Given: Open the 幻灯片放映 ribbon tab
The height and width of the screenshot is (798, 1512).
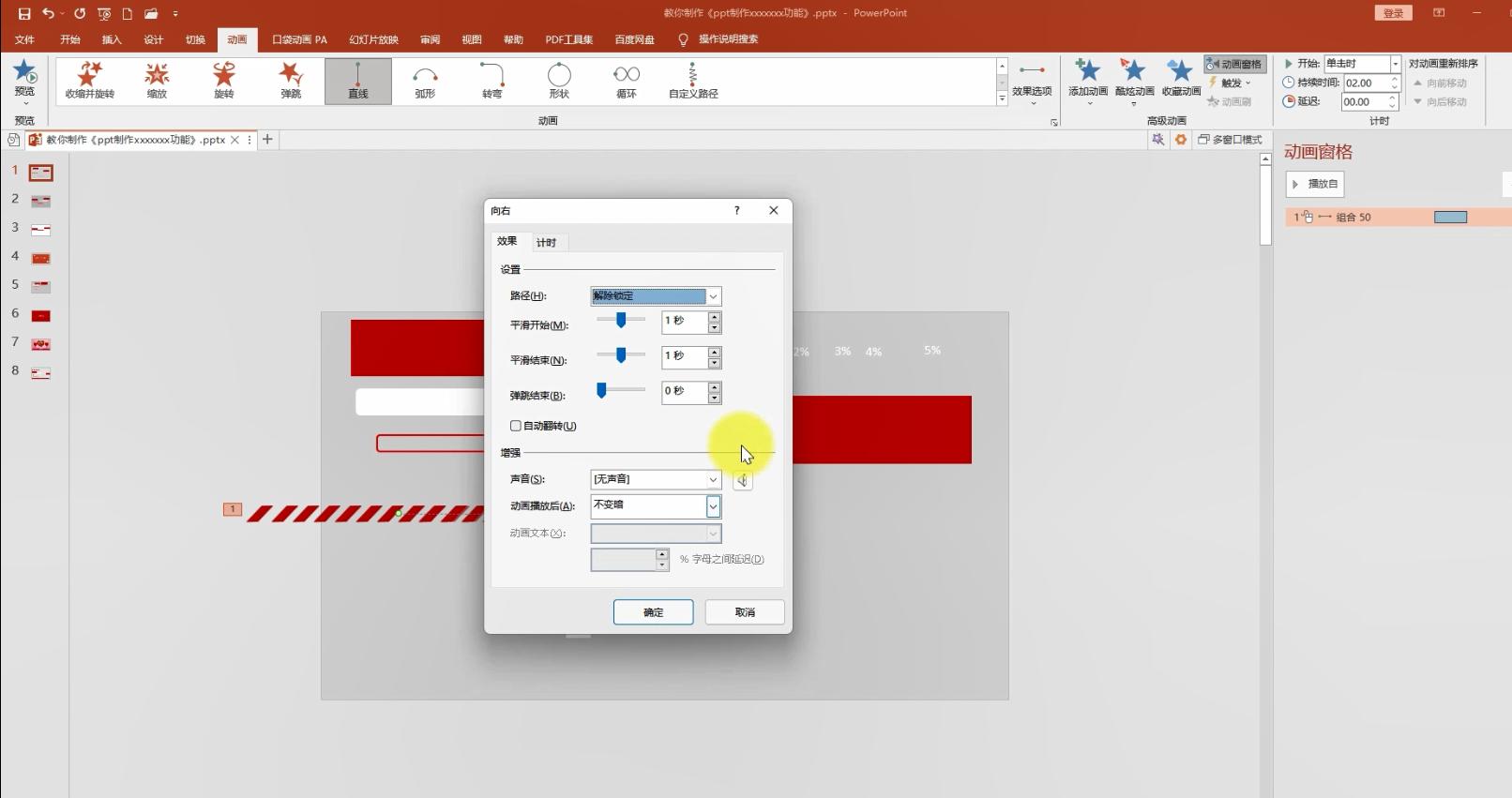Looking at the screenshot, I should (373, 39).
